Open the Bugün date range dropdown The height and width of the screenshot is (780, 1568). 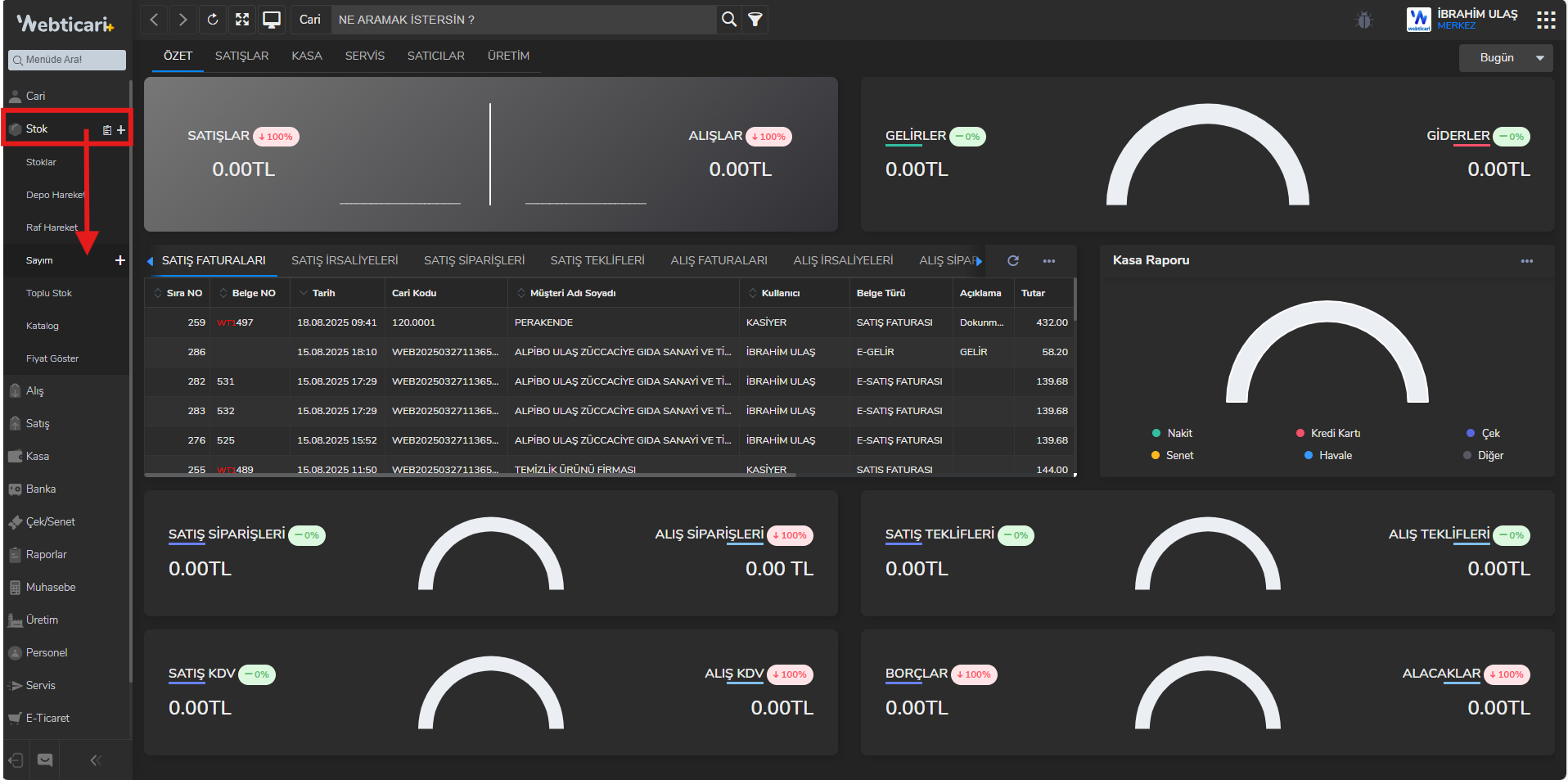pos(1505,58)
